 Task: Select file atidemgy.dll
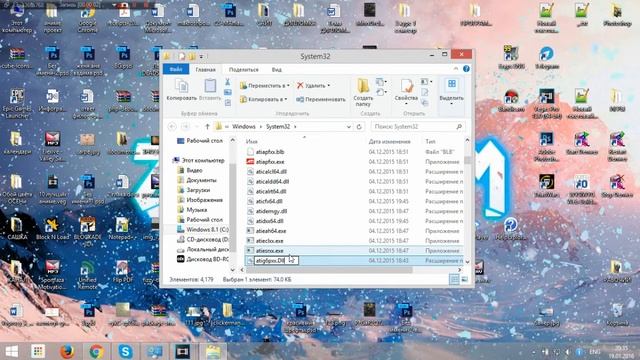pos(271,211)
